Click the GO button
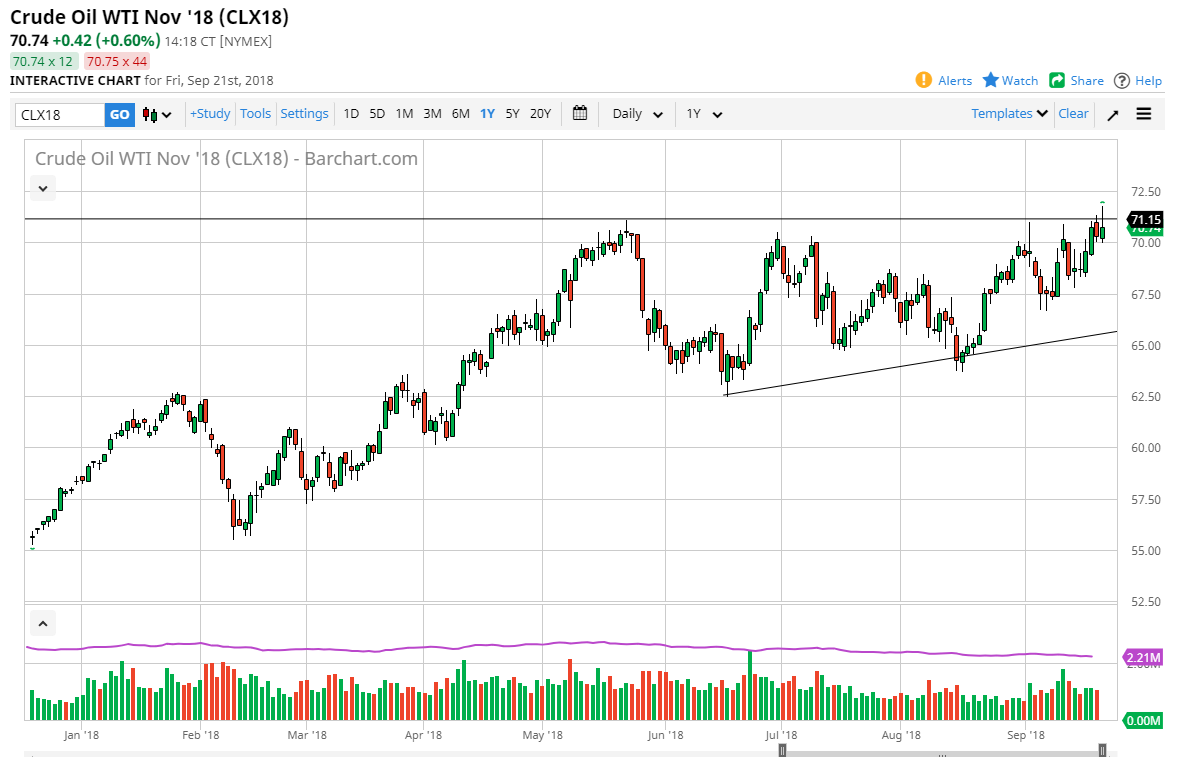Image resolution: width=1178 pixels, height=757 pixels. click(x=118, y=114)
